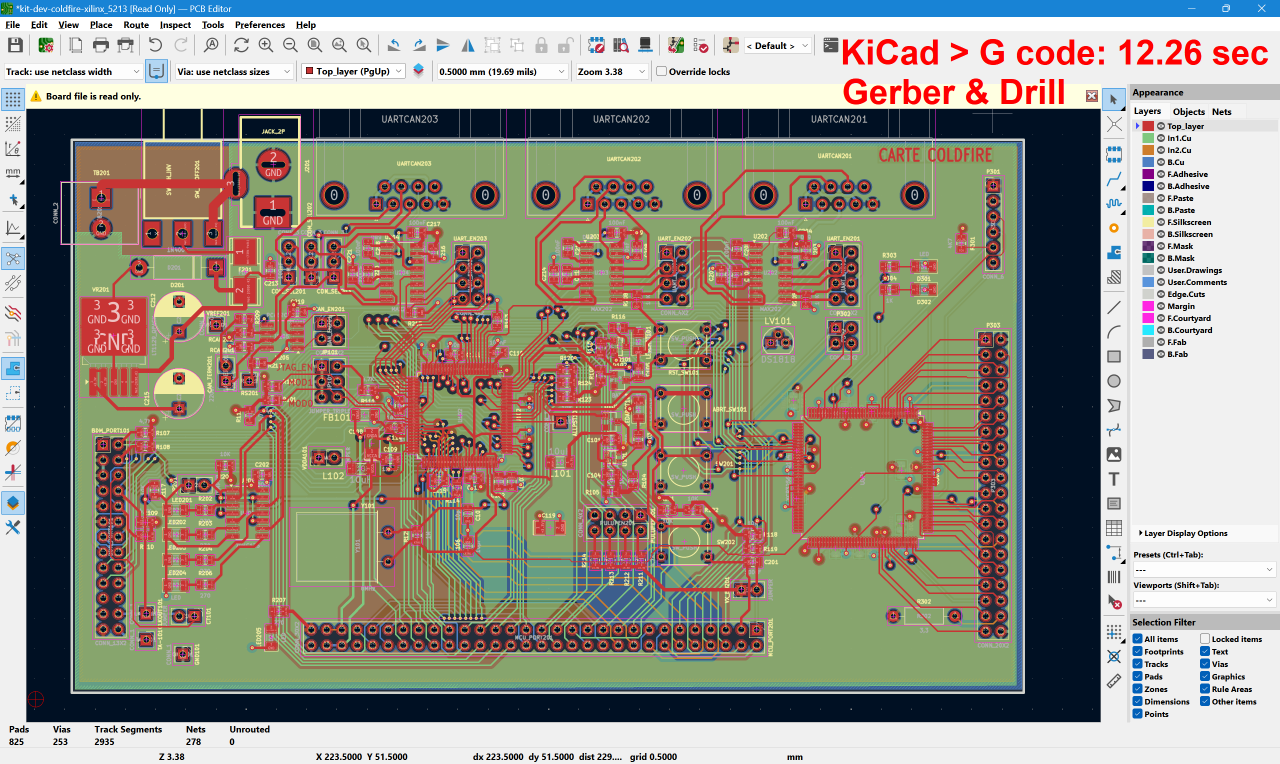The width and height of the screenshot is (1280, 764).
Task: Click the board inspection tools icon bottom-left
Action: pos(13,527)
